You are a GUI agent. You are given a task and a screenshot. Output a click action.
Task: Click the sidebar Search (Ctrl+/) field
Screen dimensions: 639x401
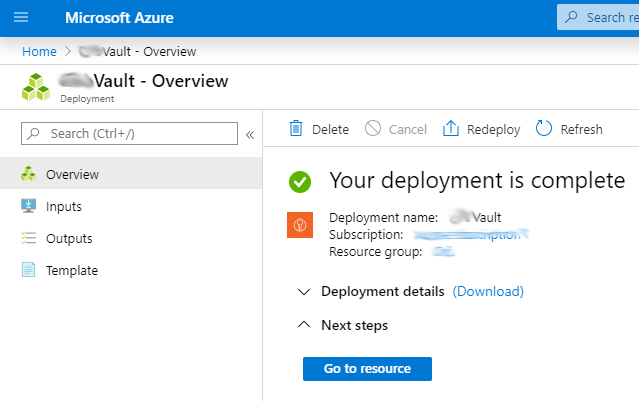click(130, 134)
